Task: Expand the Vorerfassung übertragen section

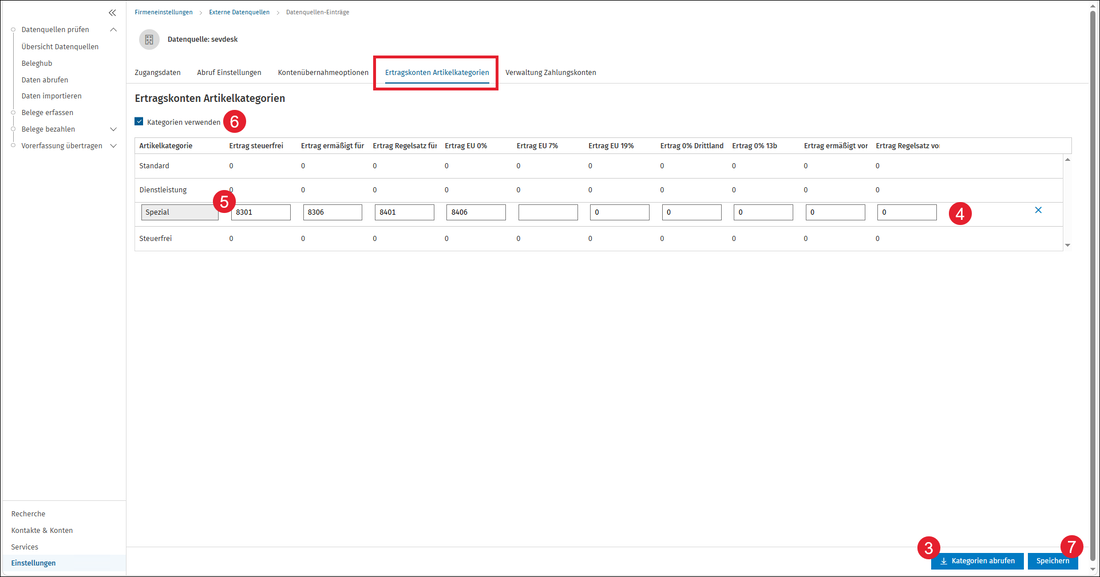Action: 113,146
